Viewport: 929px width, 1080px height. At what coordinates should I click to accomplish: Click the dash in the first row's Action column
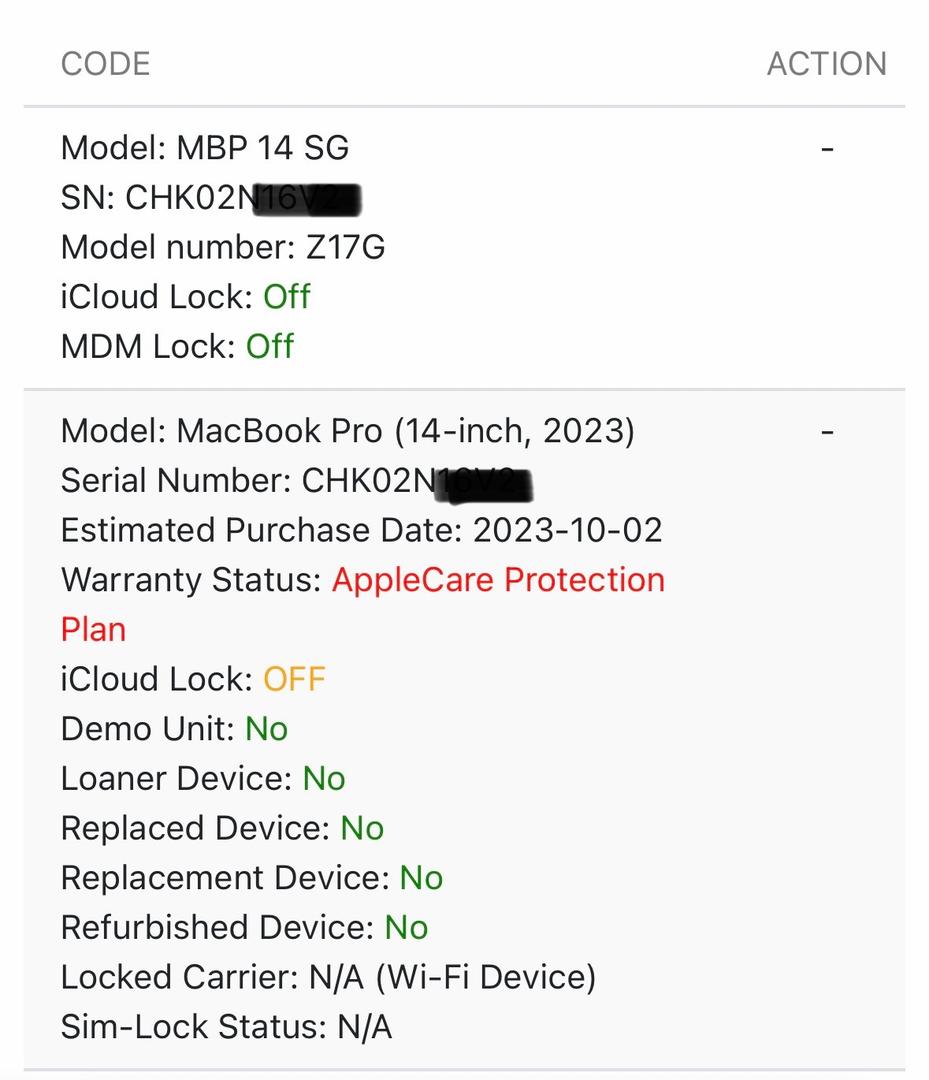pyautogui.click(x=827, y=149)
